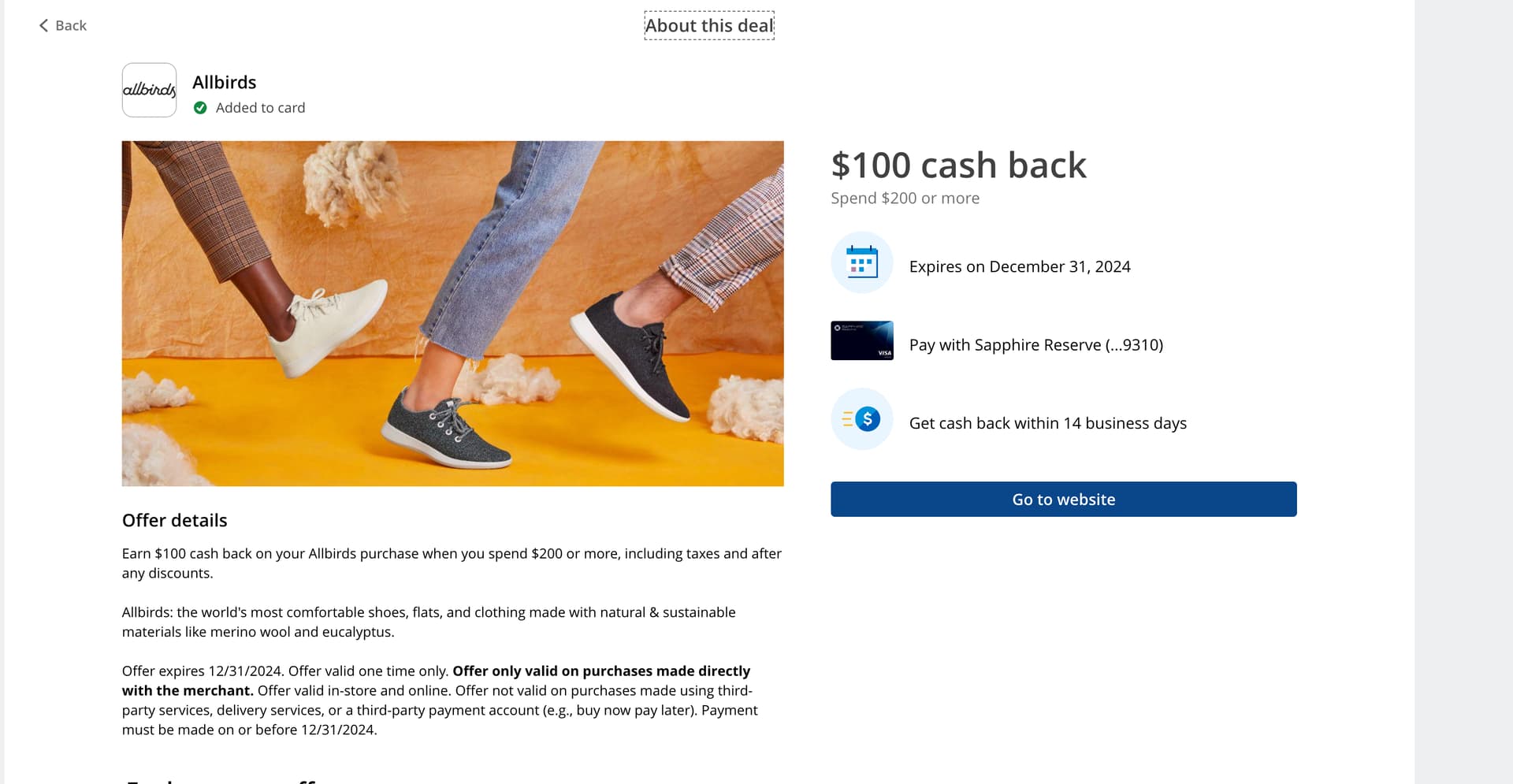Click the Added to card status text
Viewport: 1513px width, 784px height.
pos(260,108)
